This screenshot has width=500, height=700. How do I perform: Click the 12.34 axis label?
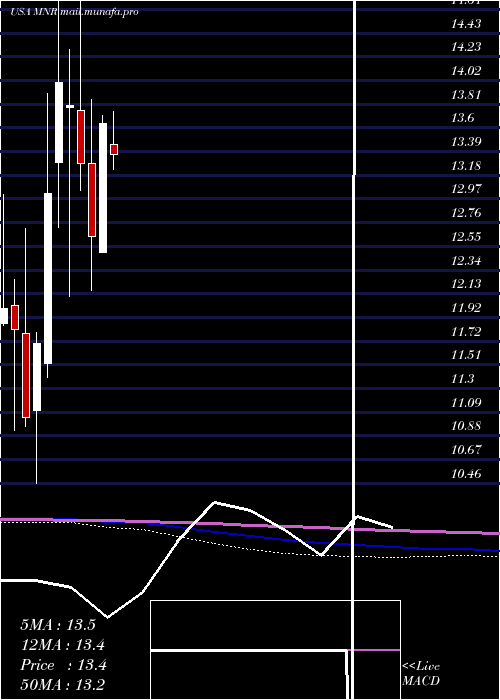click(x=466, y=261)
